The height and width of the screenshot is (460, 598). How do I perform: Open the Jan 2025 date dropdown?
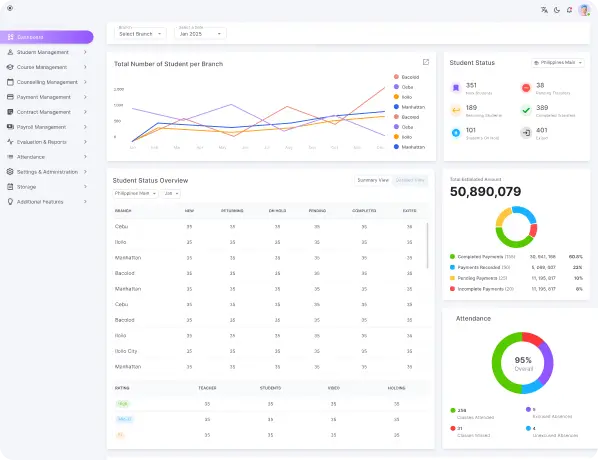click(x=200, y=34)
